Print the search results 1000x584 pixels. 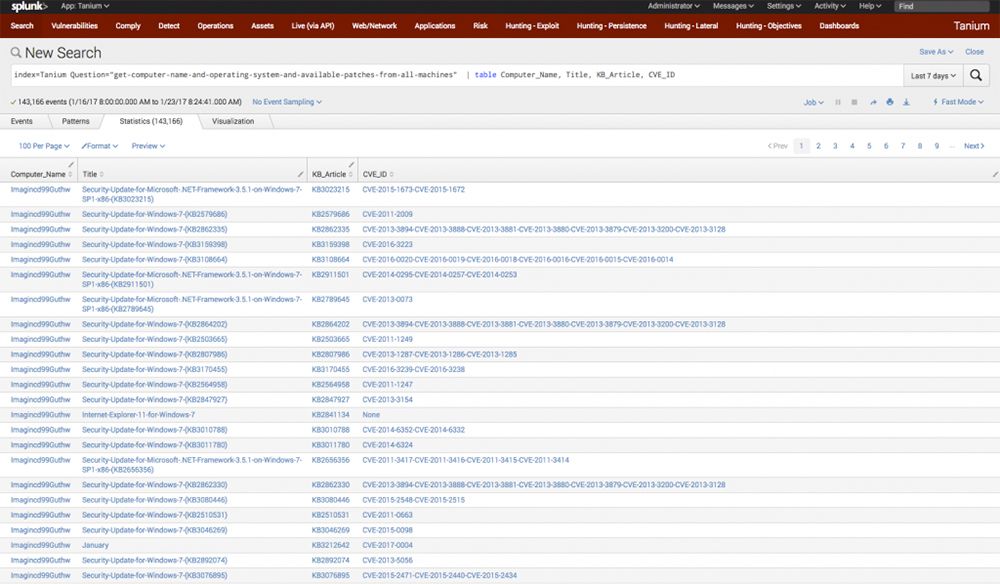(x=890, y=102)
